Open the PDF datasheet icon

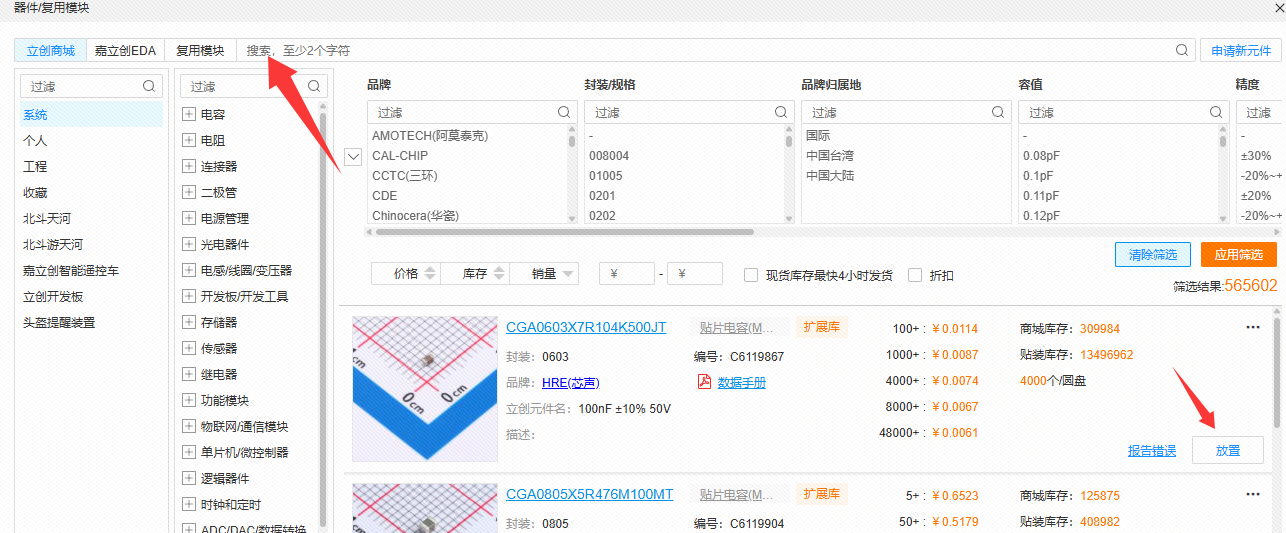(x=704, y=382)
